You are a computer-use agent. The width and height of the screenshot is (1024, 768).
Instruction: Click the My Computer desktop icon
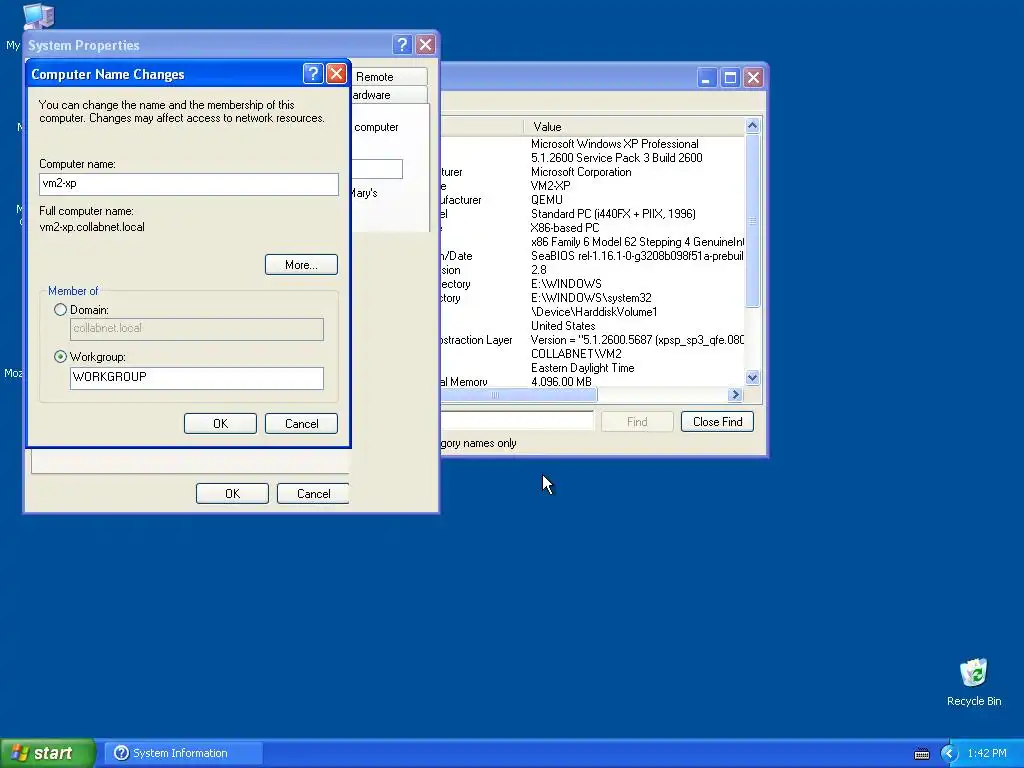click(x=38, y=16)
